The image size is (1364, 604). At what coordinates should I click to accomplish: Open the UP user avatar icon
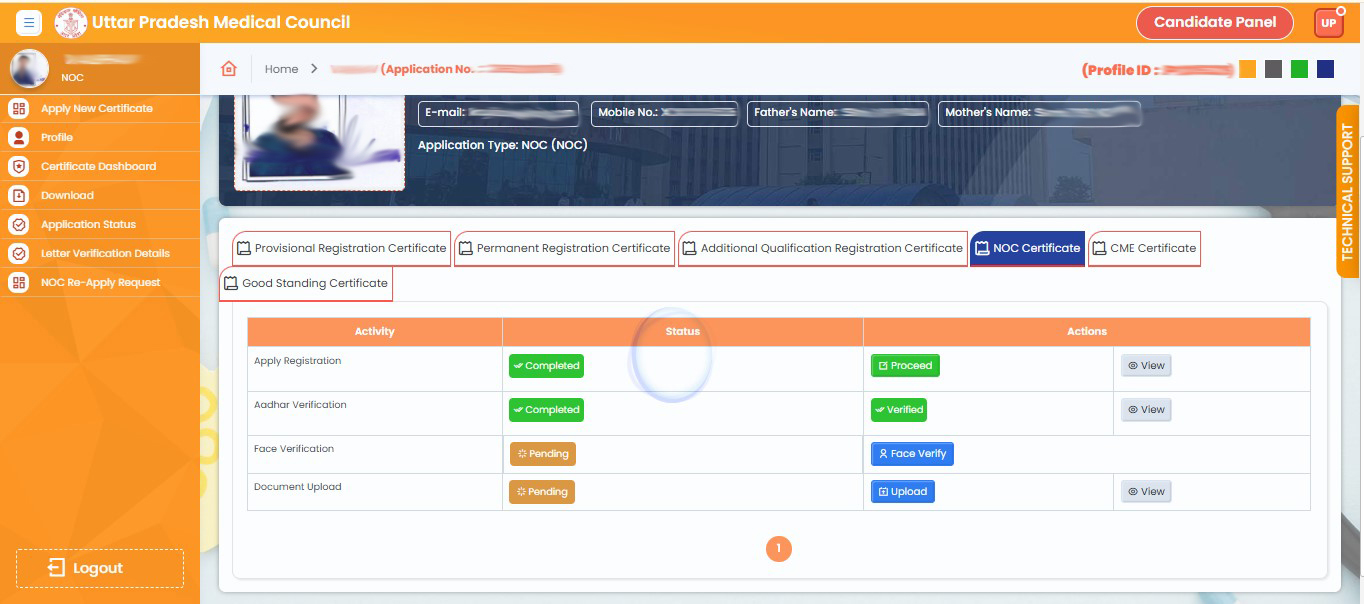click(x=1328, y=23)
